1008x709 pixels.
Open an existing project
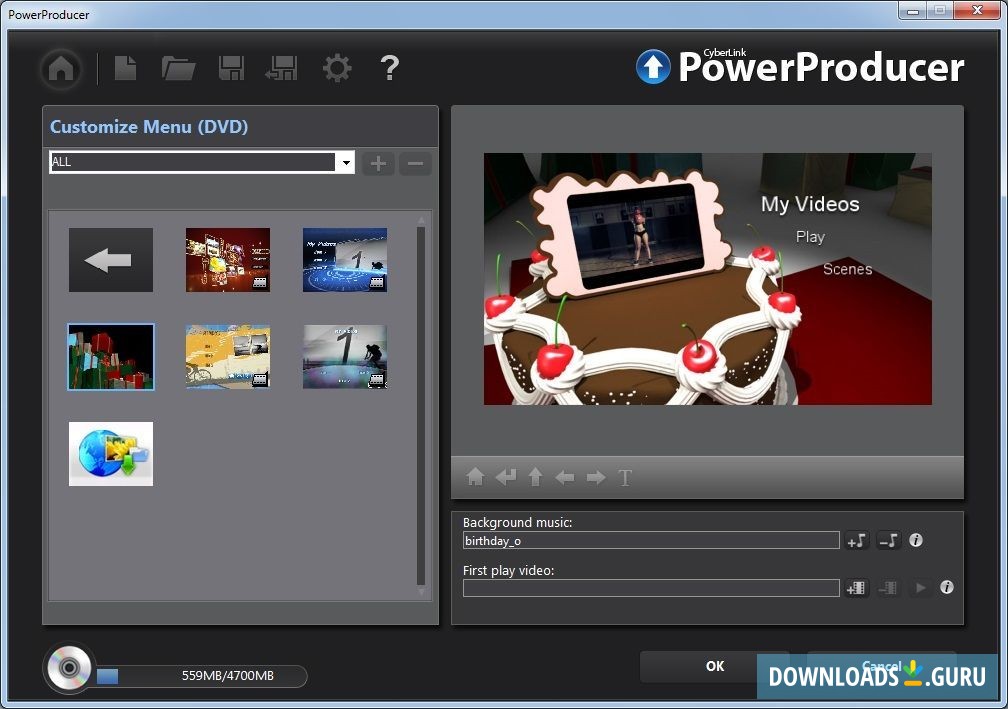click(x=178, y=68)
